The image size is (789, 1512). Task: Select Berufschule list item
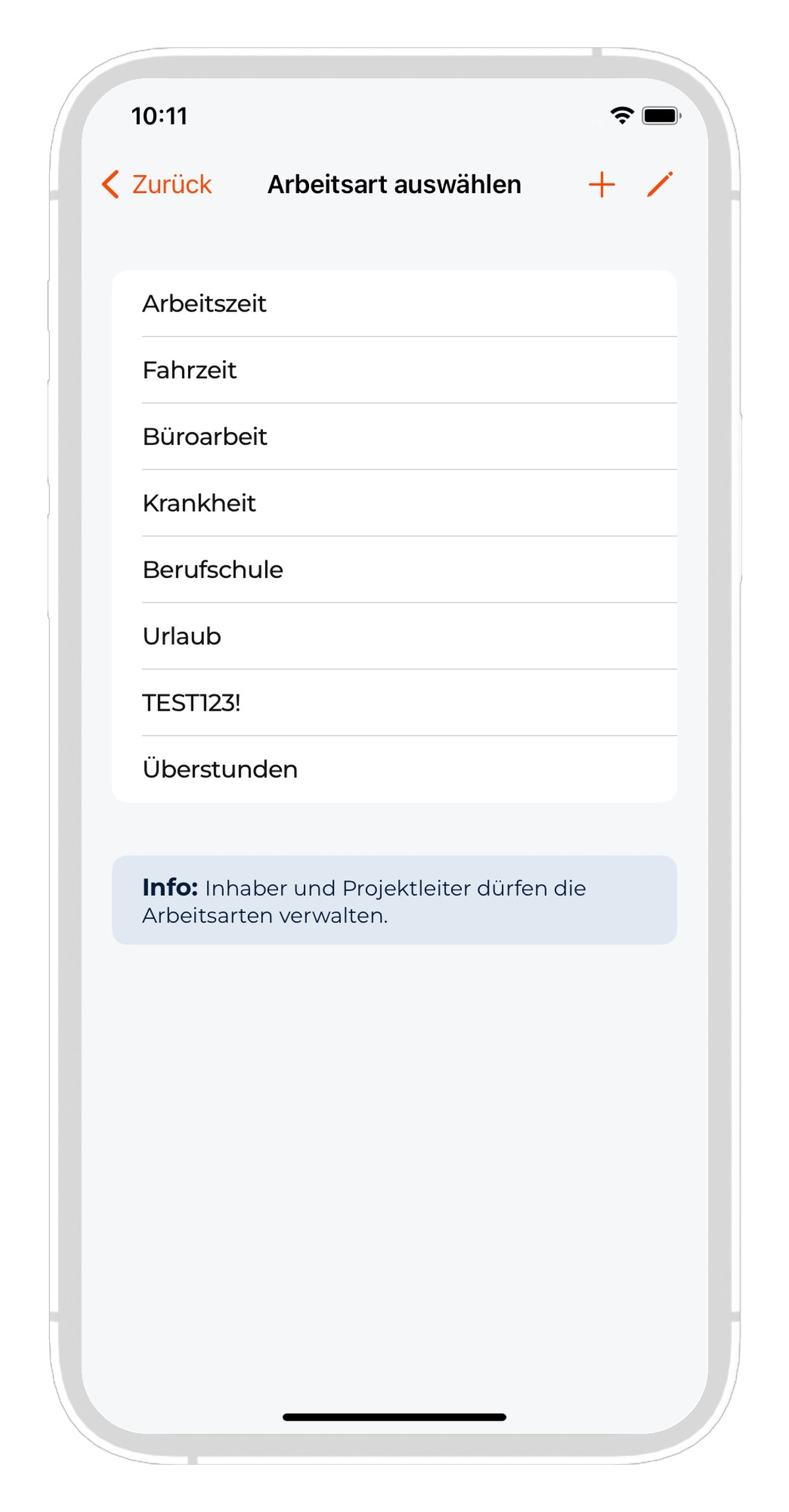(x=394, y=569)
